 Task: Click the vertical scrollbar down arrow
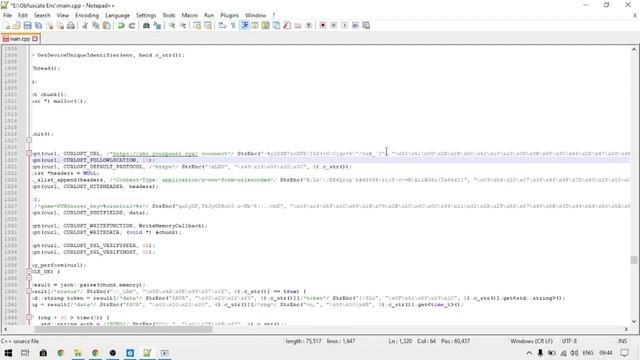(x=633, y=321)
